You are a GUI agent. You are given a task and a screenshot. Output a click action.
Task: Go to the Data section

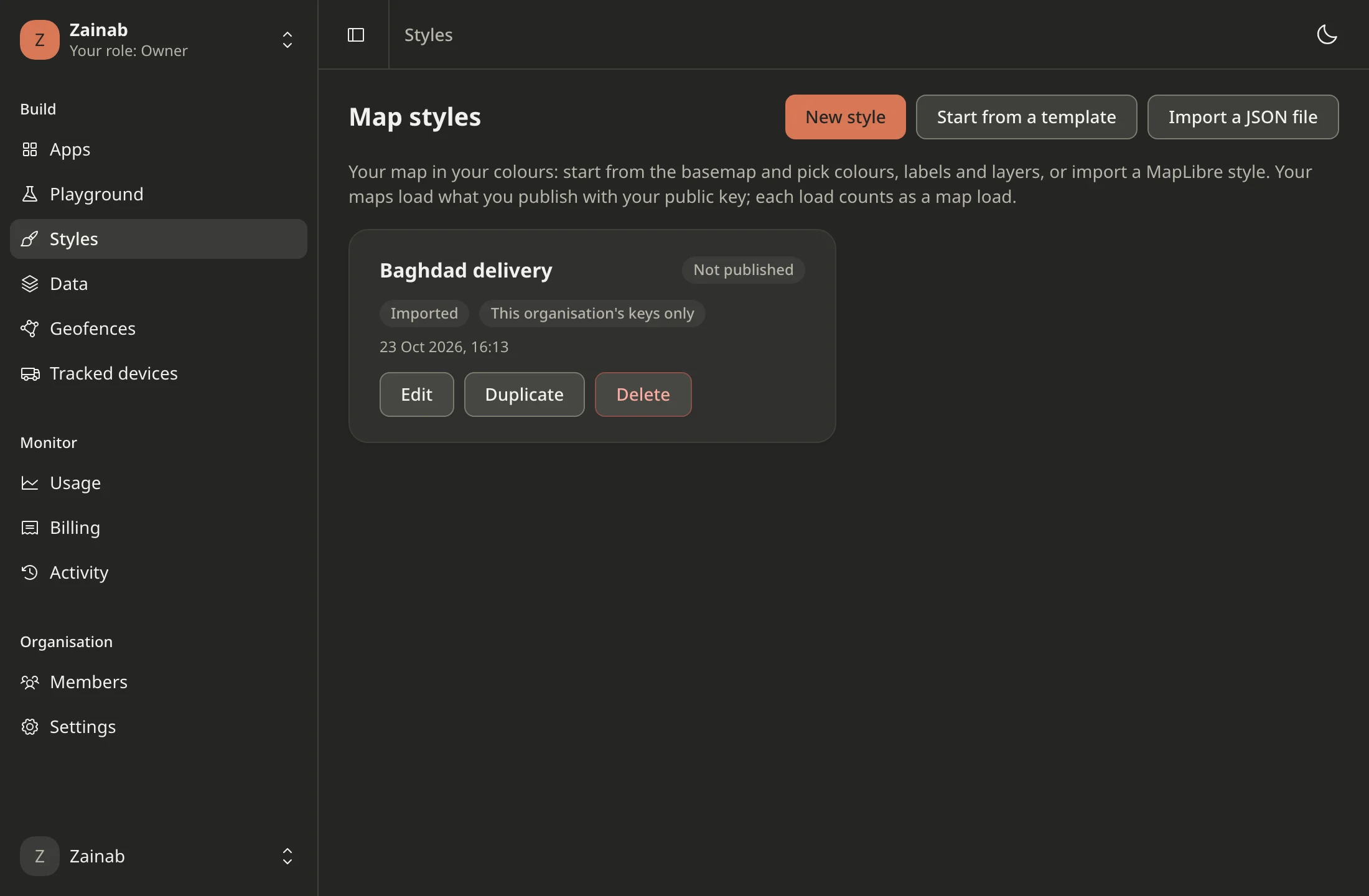point(159,284)
